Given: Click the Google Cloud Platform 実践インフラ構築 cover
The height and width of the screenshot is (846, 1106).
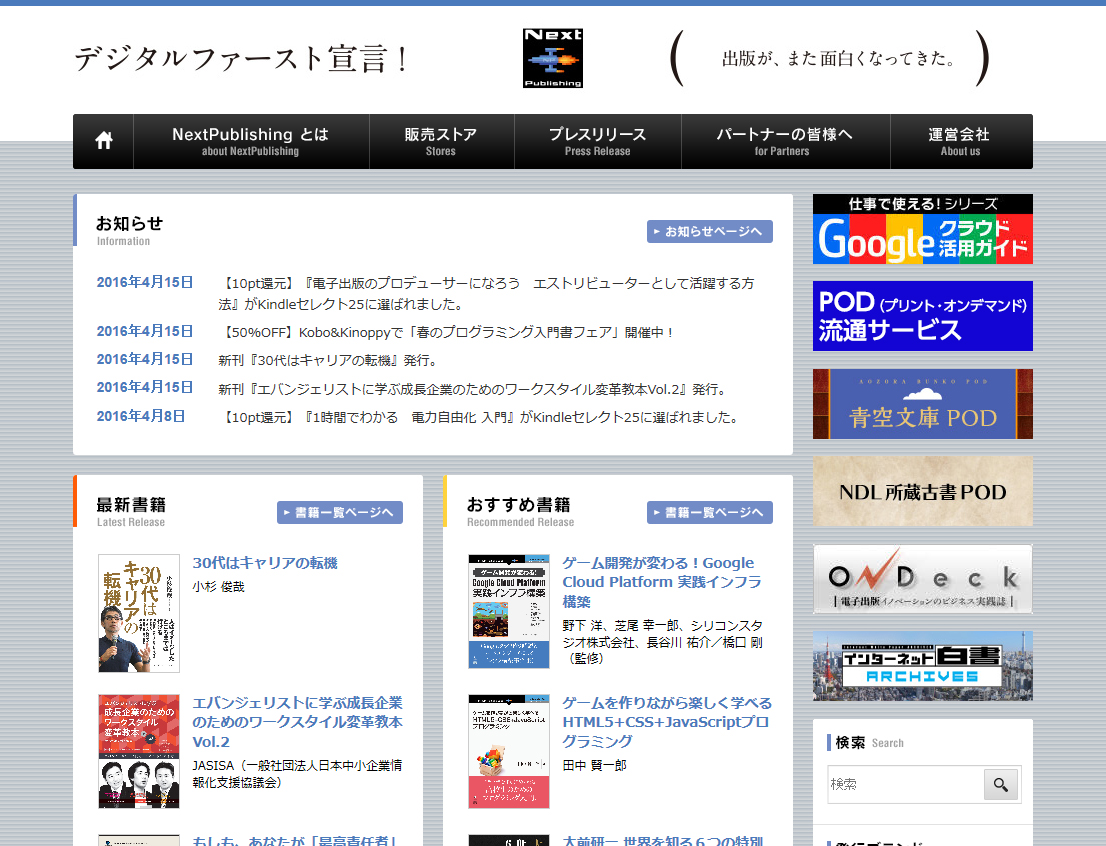Looking at the screenshot, I should pyautogui.click(x=509, y=611).
